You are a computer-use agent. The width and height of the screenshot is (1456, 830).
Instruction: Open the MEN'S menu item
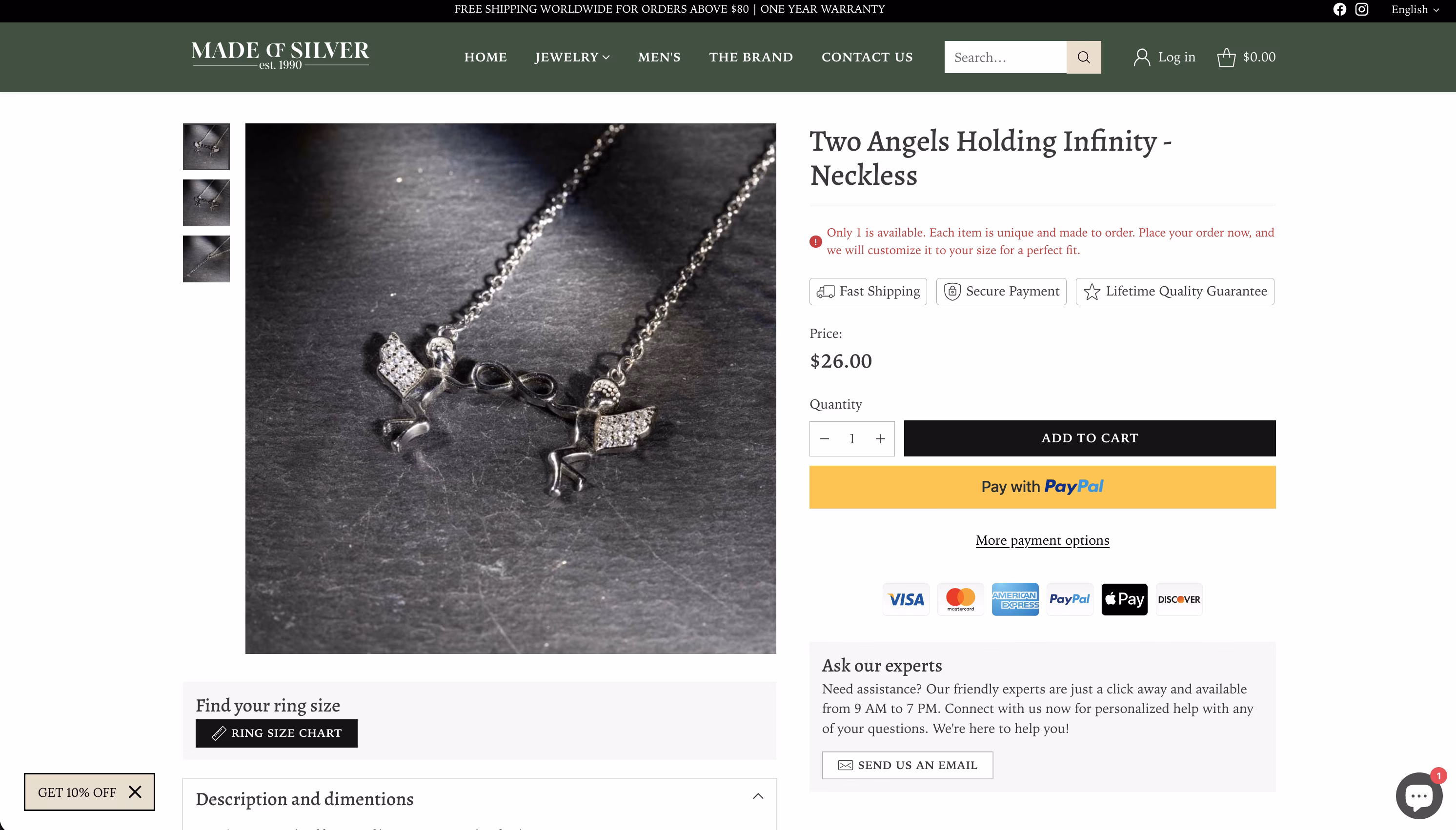[x=659, y=57]
